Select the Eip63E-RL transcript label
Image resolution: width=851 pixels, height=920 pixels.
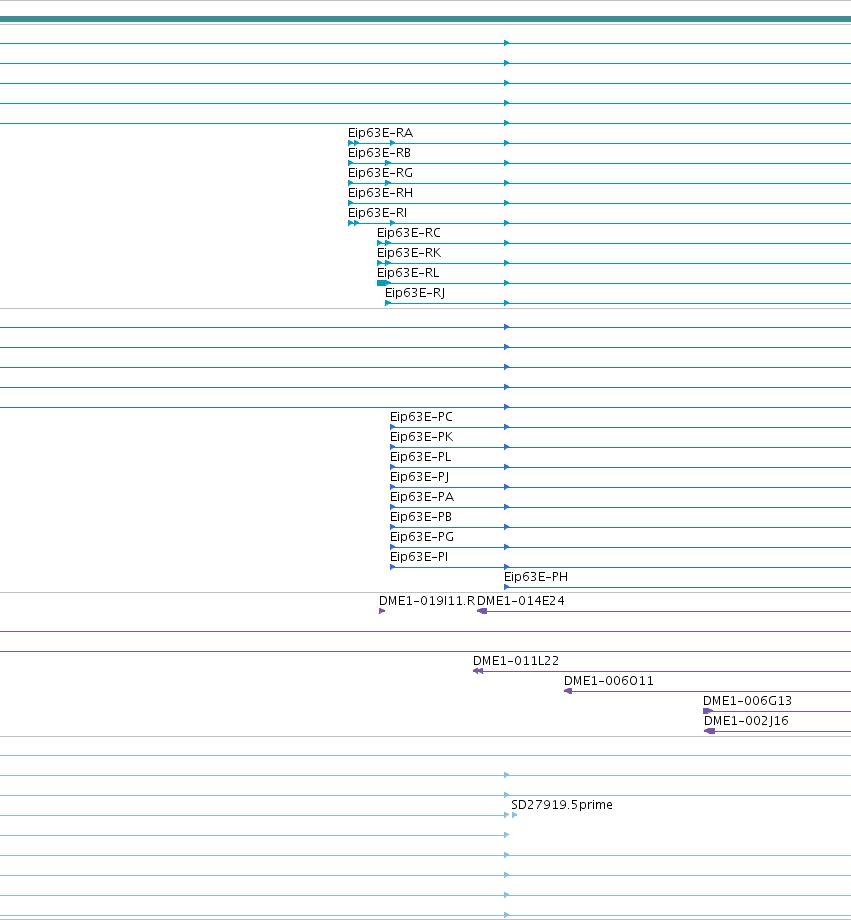[x=408, y=272]
